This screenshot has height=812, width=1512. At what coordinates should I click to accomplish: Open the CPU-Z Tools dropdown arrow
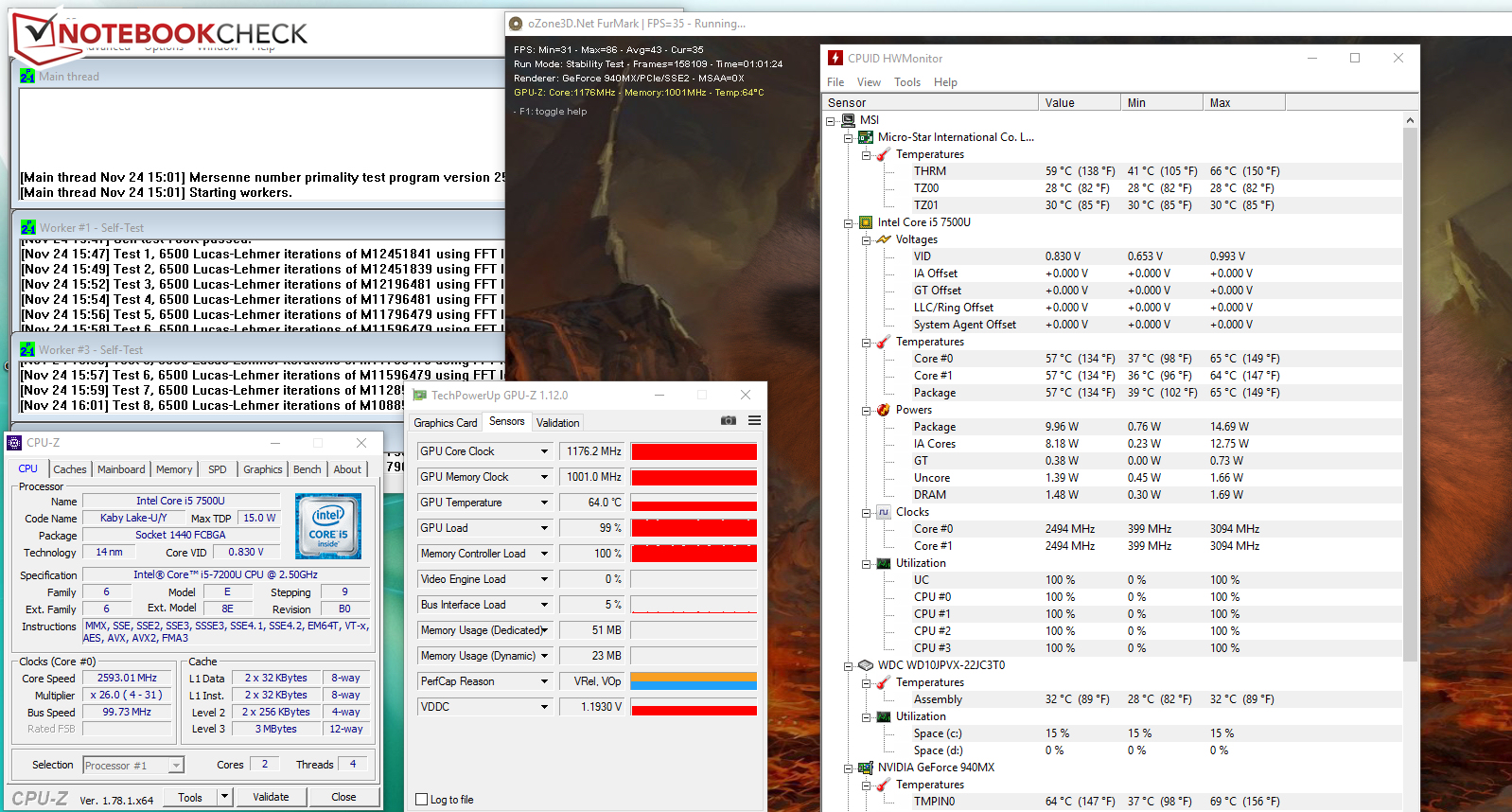point(225,797)
